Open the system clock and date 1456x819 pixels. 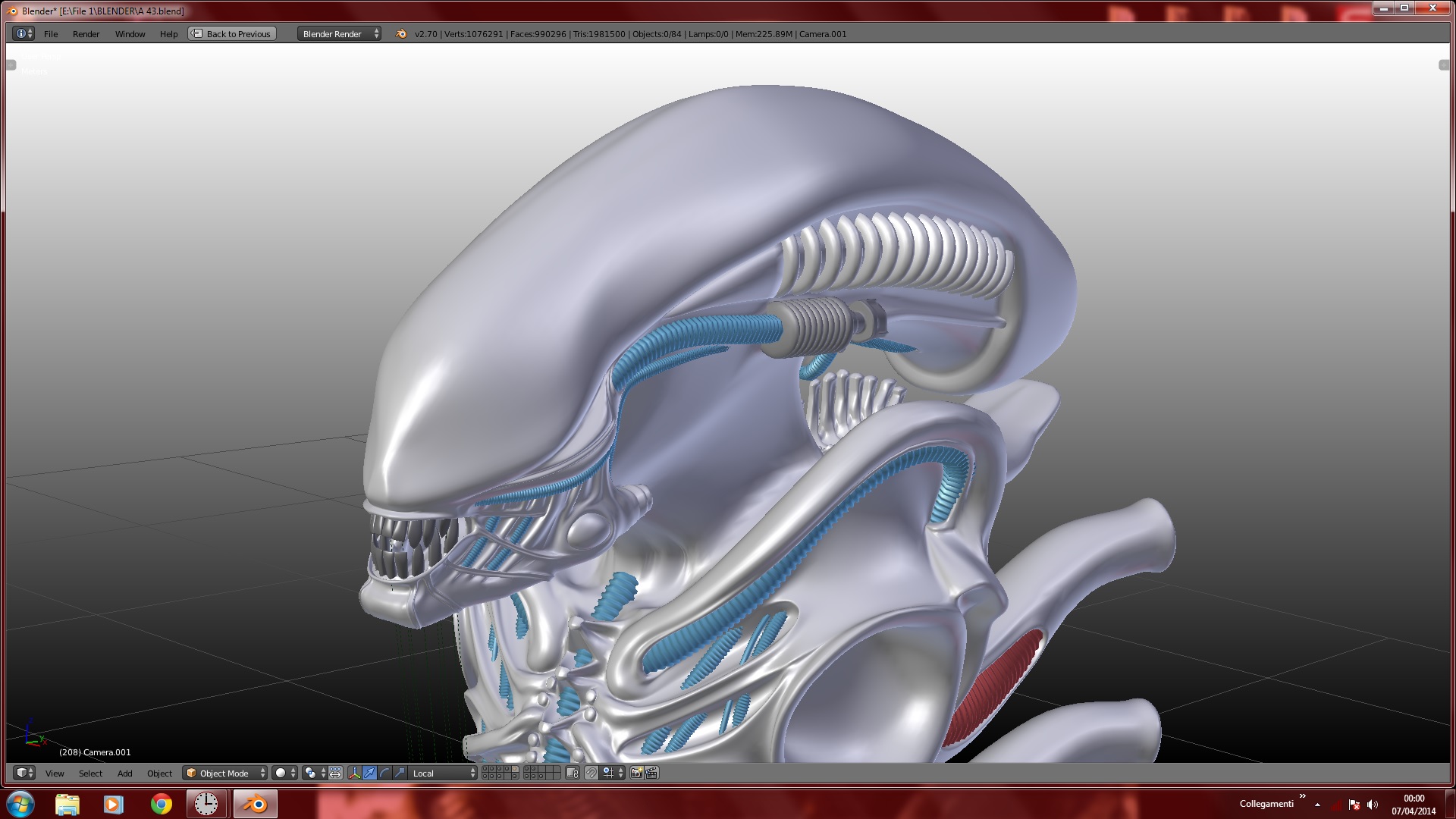point(1414,805)
